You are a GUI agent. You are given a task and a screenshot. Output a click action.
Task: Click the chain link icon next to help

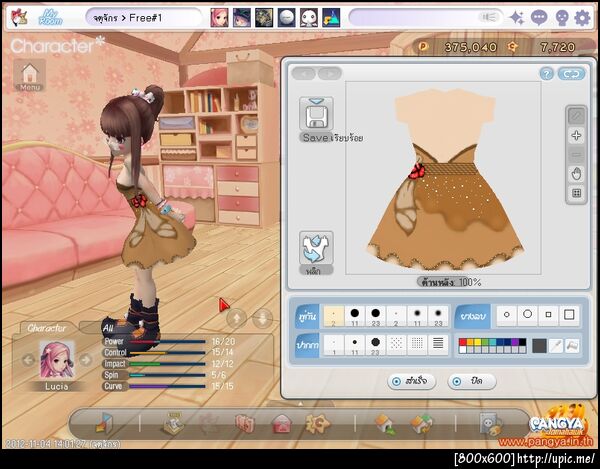tap(571, 74)
